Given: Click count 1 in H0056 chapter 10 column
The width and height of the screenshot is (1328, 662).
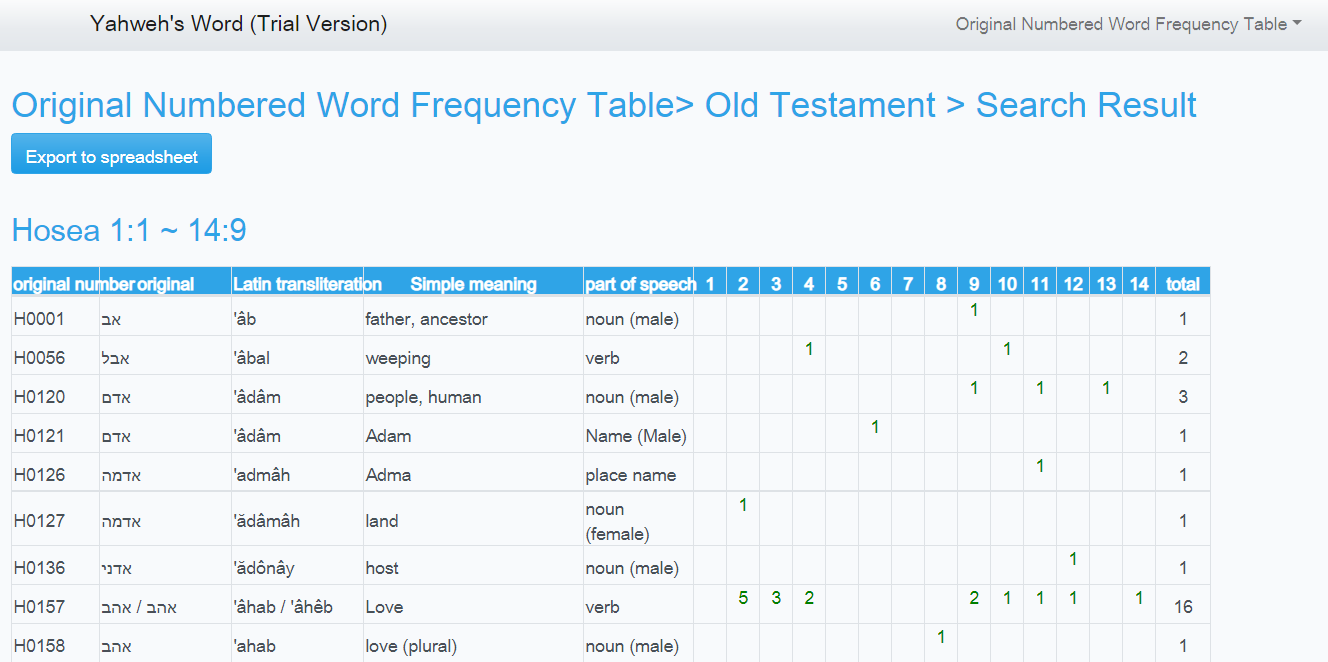Looking at the screenshot, I should pos(1007,349).
